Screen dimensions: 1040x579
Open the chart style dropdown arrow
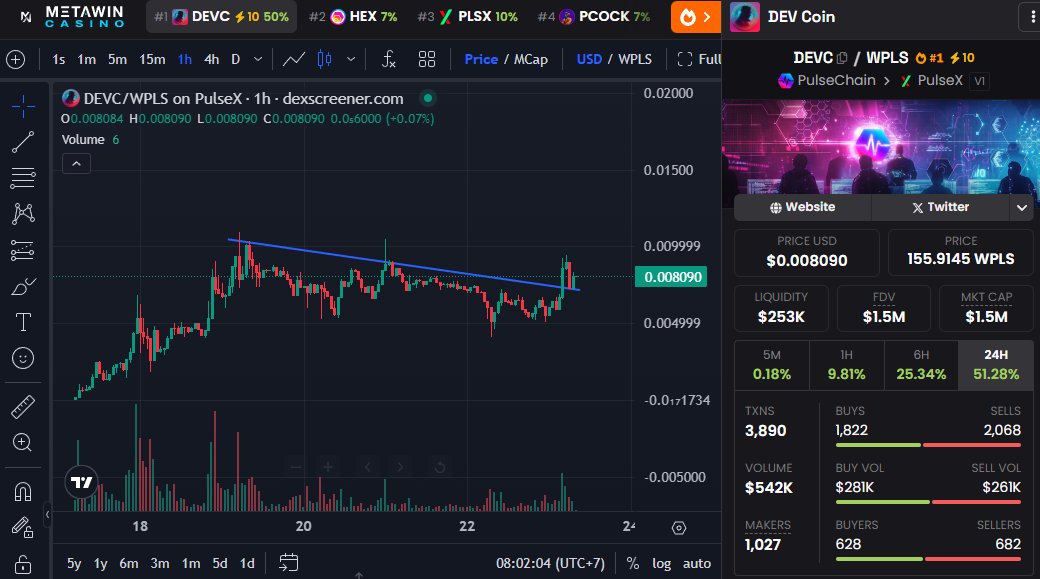(351, 60)
